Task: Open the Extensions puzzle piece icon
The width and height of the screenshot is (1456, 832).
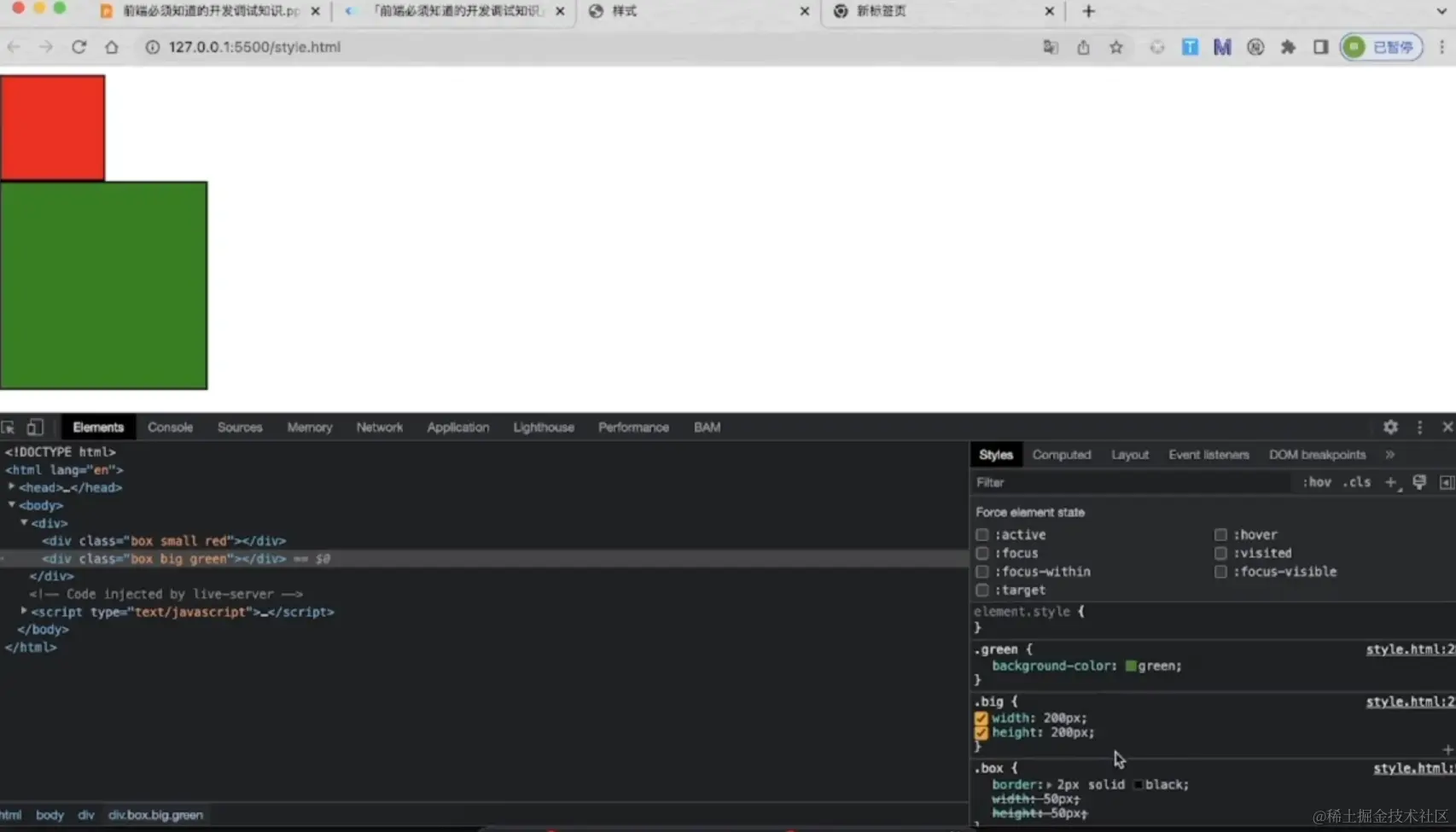Action: point(1288,47)
